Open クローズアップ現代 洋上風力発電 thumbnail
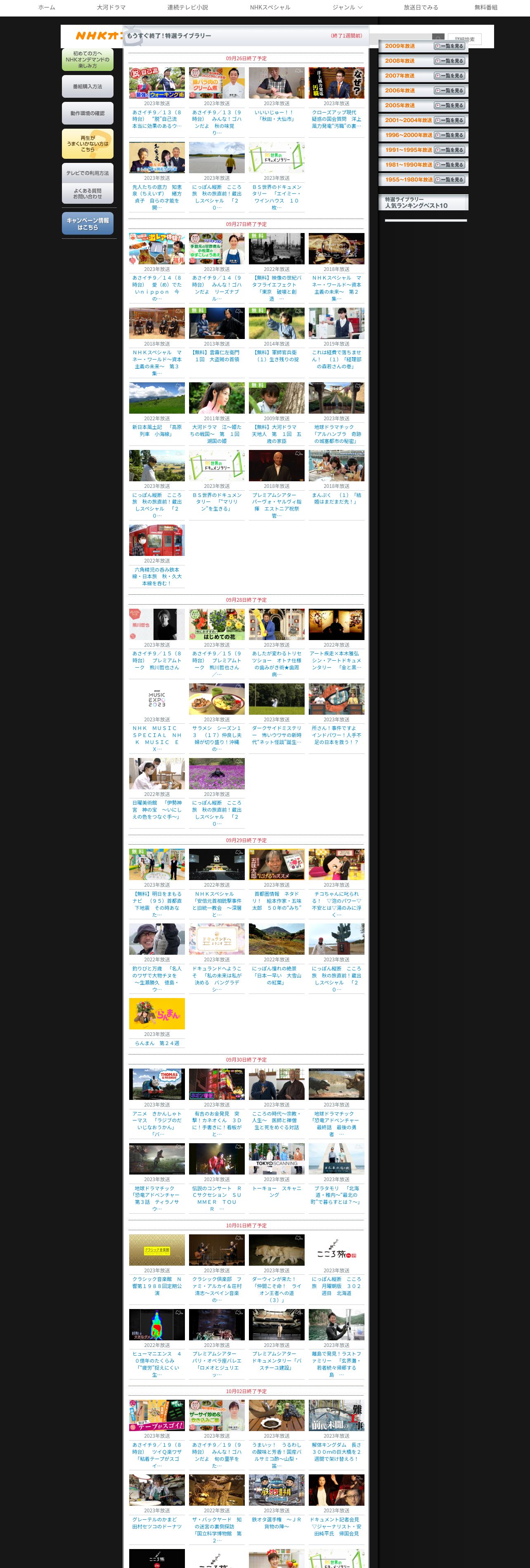Screen dimensions: 530x1568 click(x=336, y=83)
